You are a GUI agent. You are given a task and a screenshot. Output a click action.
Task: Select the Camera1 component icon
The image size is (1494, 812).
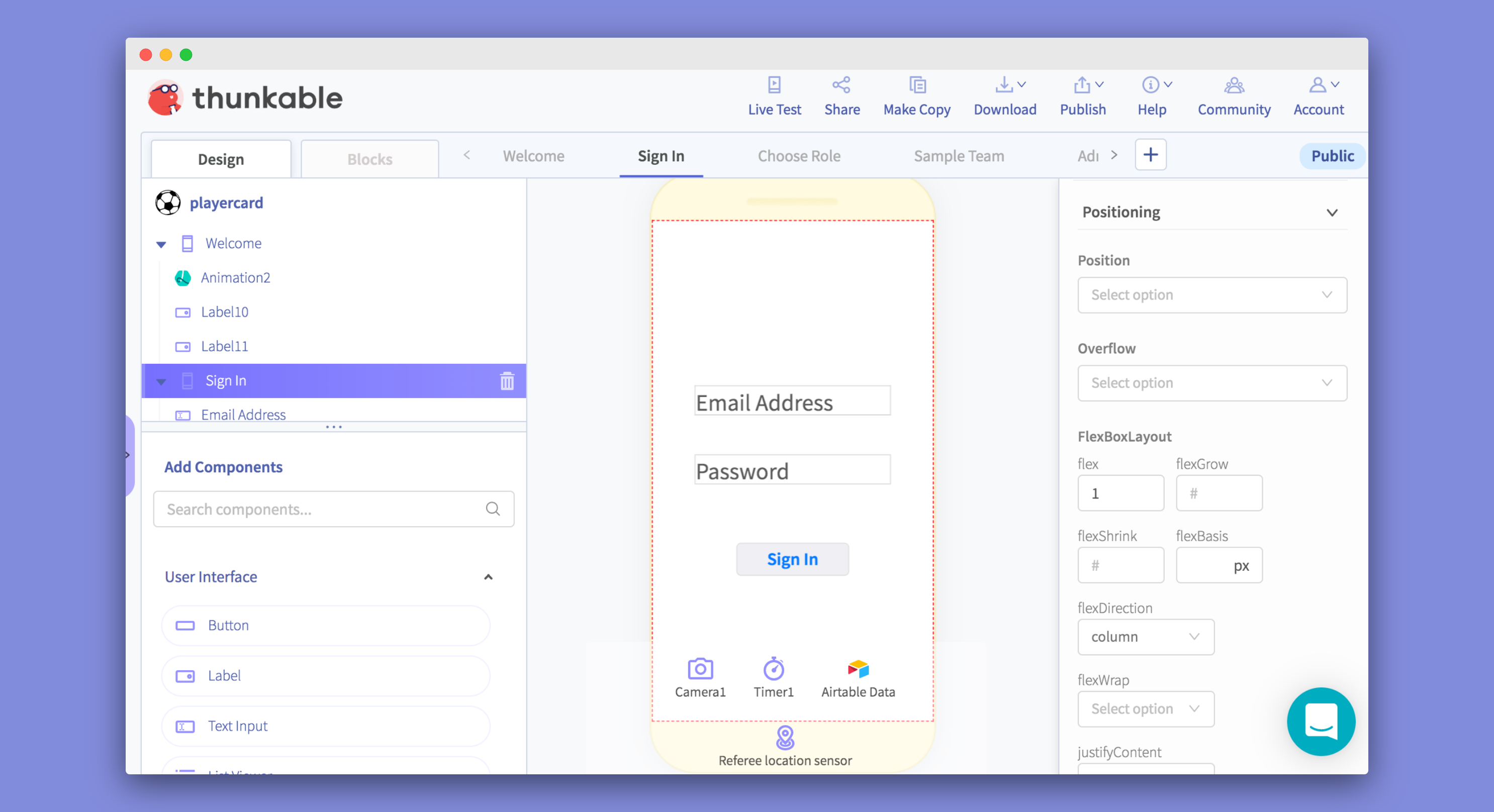pos(700,669)
